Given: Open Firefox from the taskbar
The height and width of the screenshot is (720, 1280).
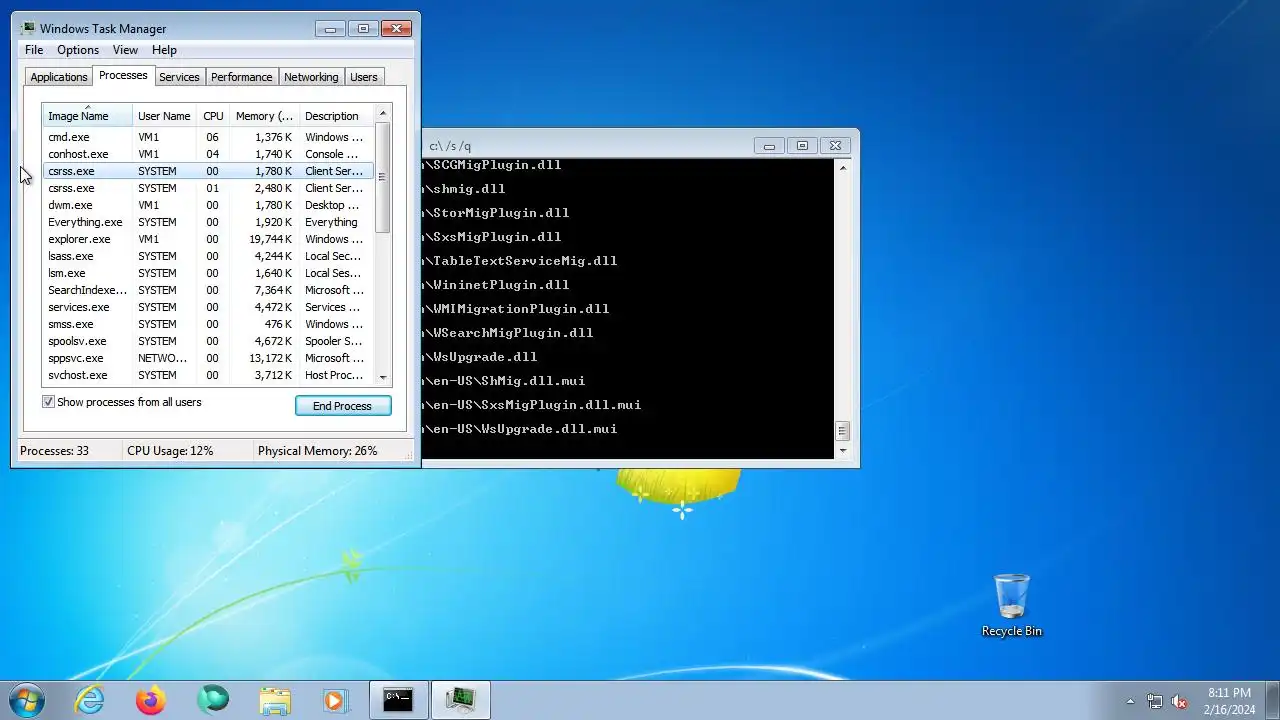Looking at the screenshot, I should [x=151, y=700].
